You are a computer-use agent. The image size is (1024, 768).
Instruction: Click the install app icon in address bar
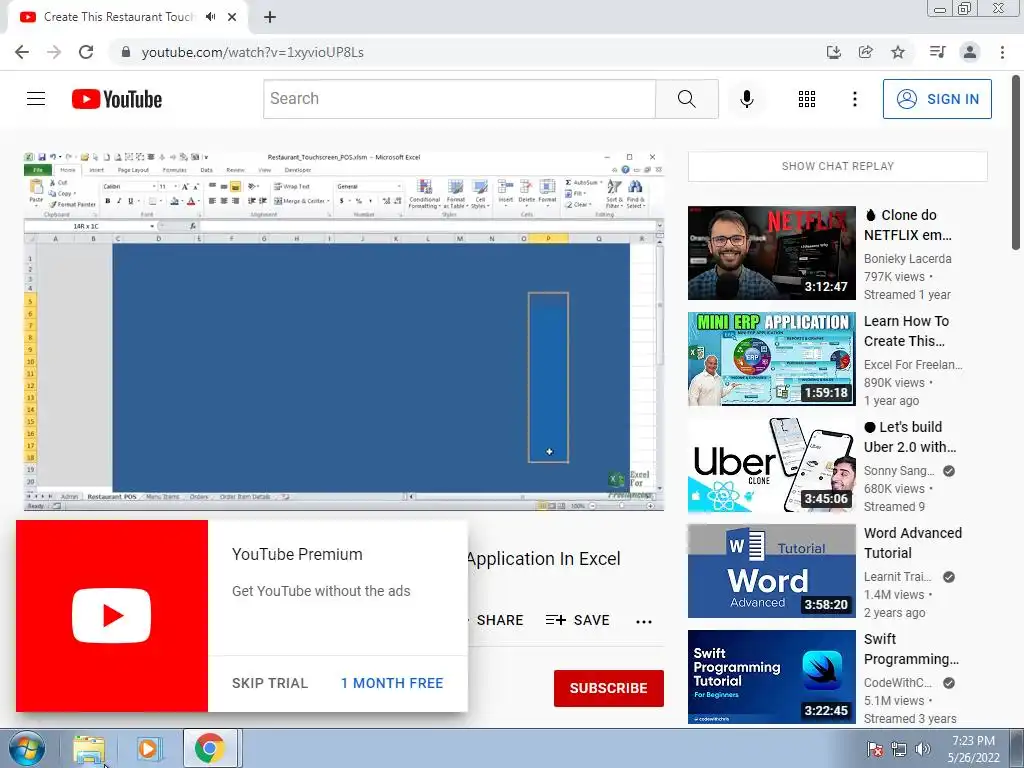pos(833,52)
